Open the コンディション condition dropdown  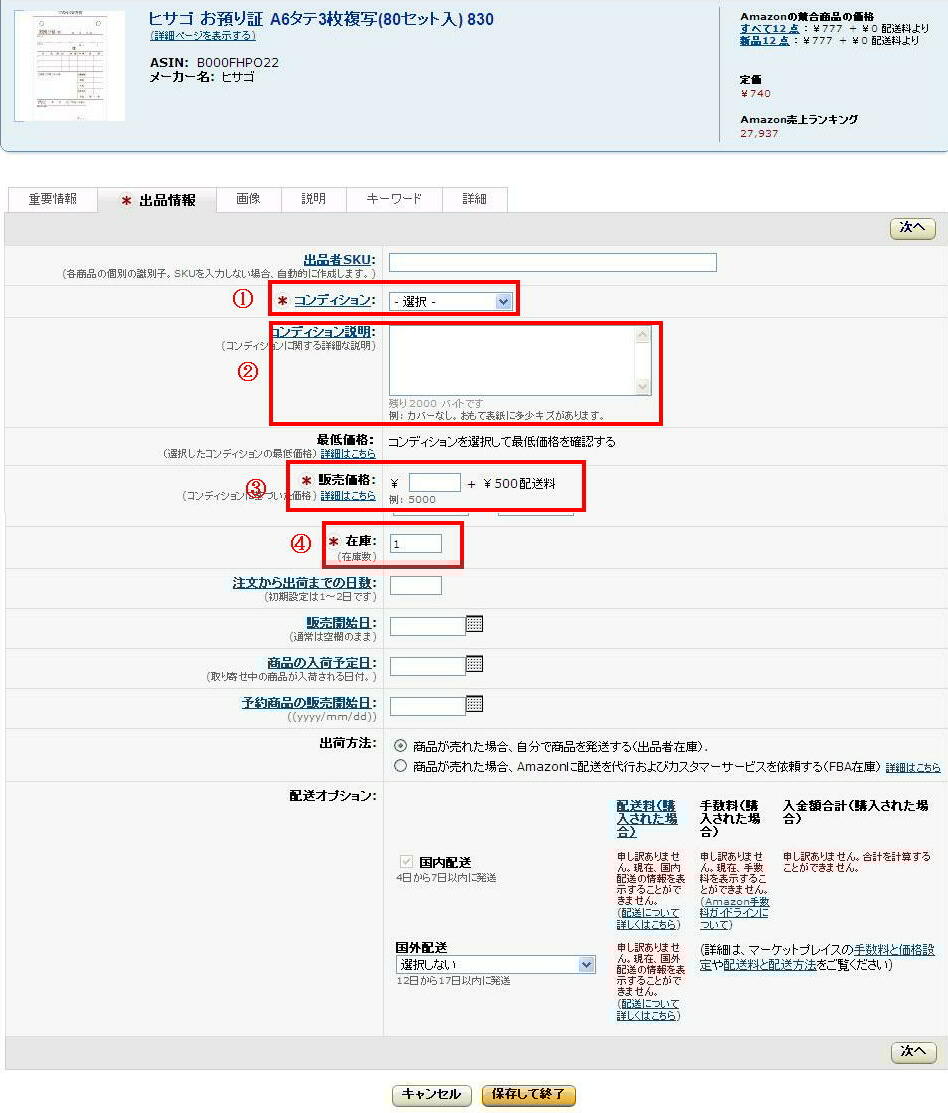pos(450,300)
